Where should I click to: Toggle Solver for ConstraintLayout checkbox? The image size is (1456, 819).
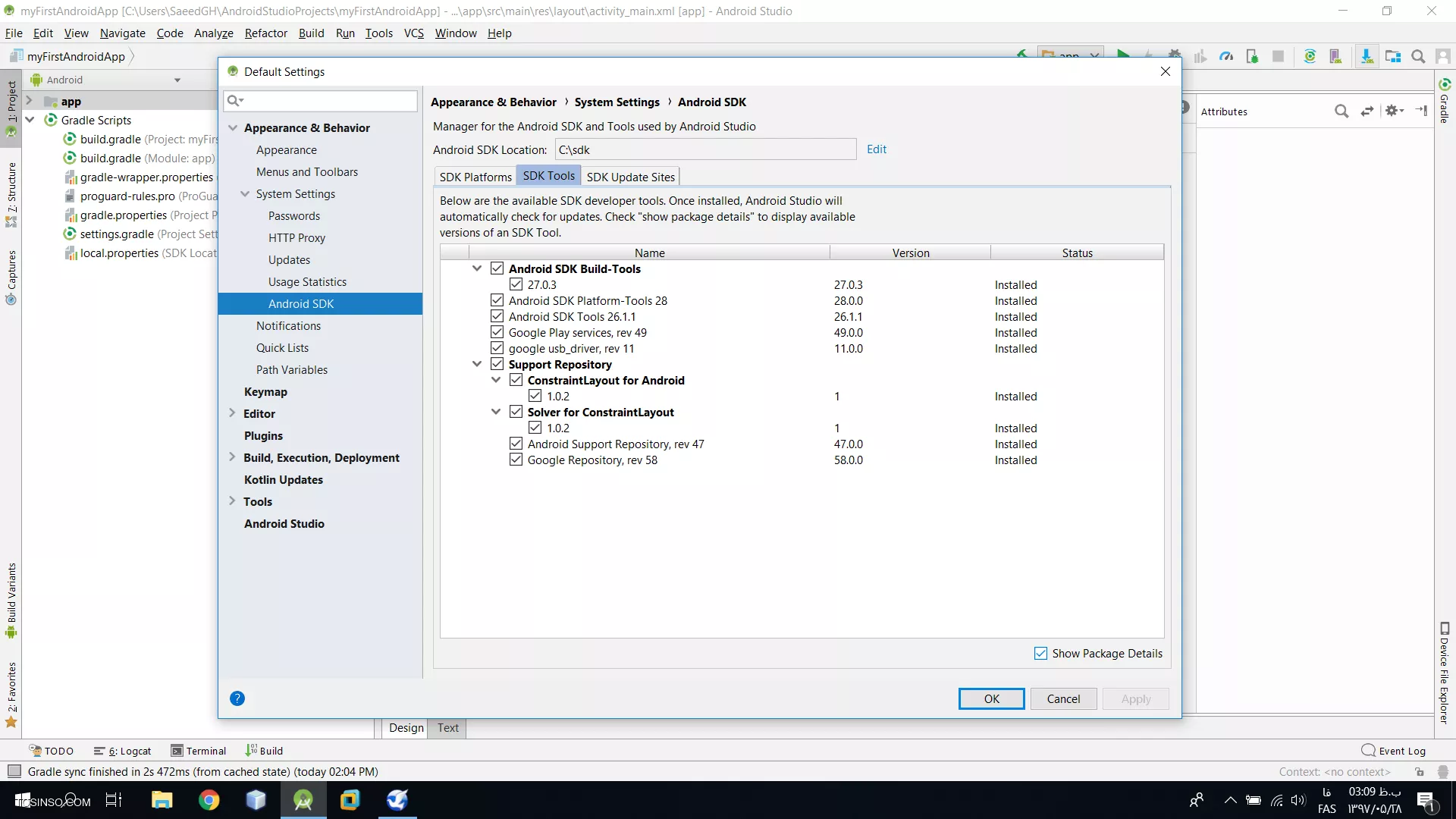coord(516,412)
